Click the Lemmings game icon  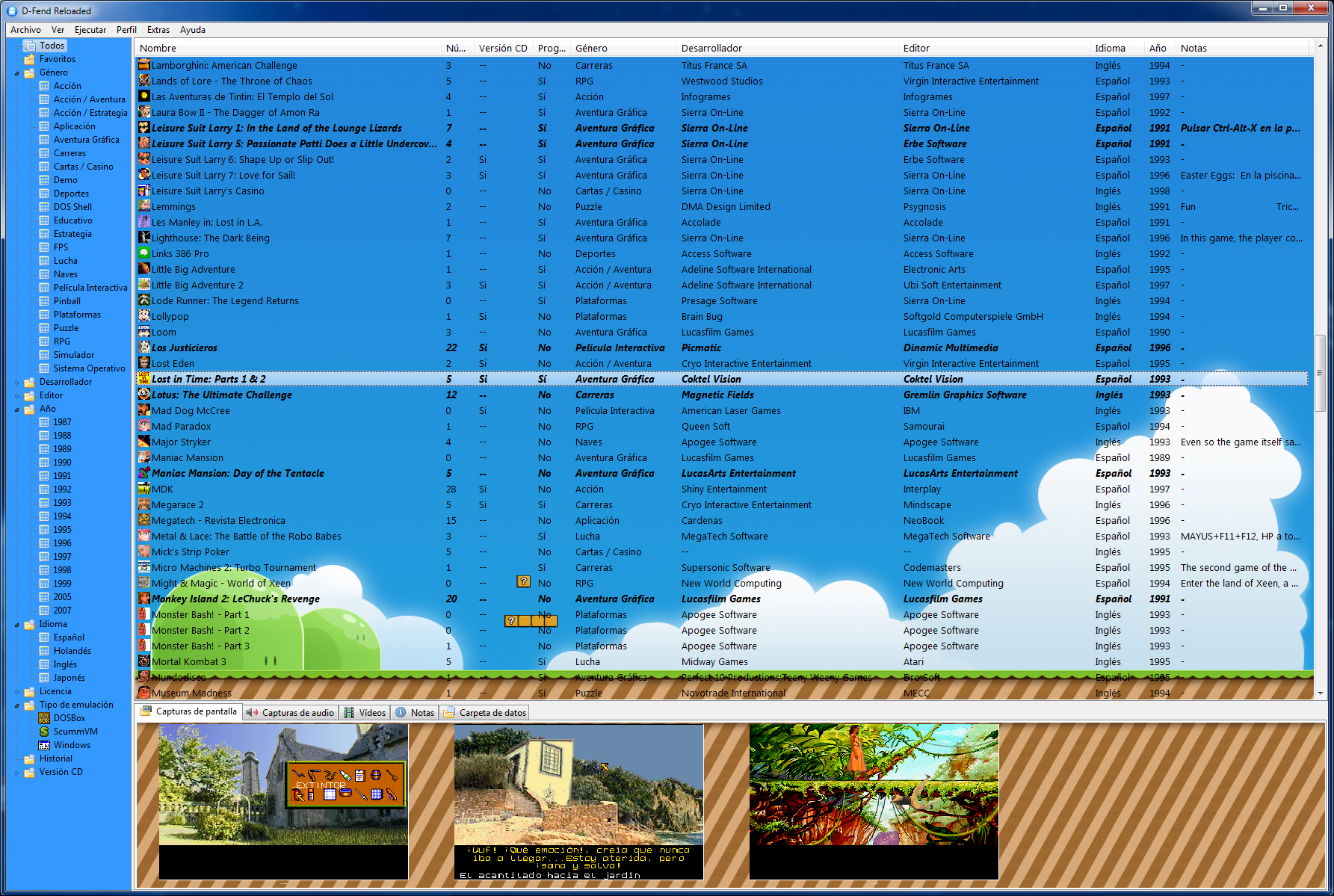tap(144, 206)
